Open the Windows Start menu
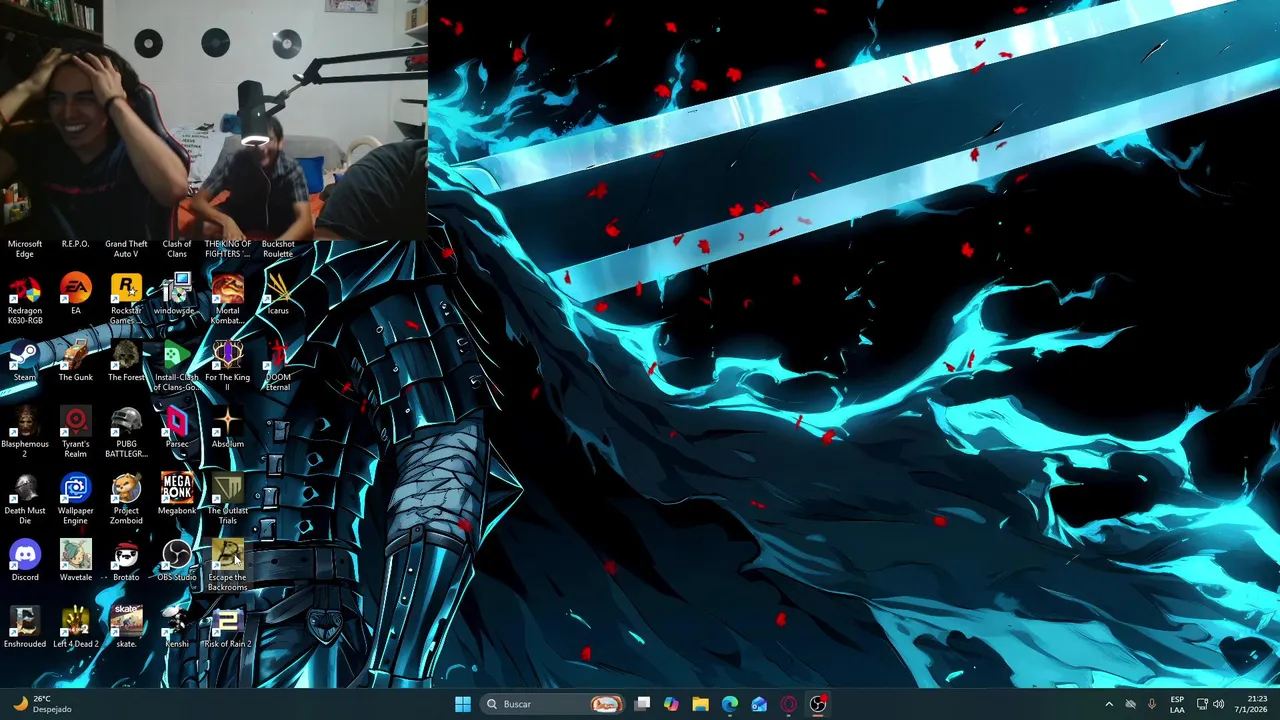The image size is (1280, 720). 462,704
